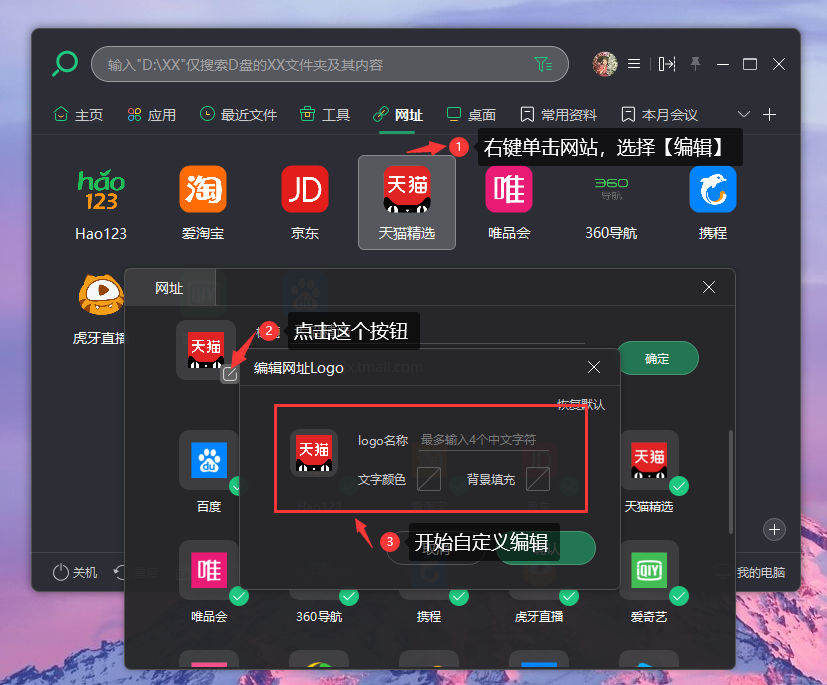
Task: Switch to the 工具 tab
Action: coord(324,114)
